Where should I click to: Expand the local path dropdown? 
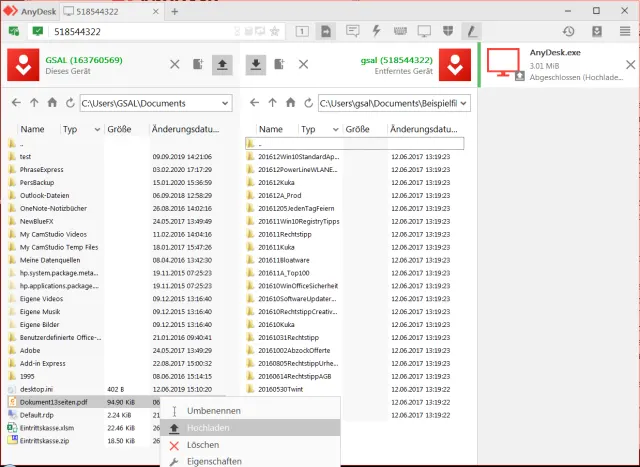(227, 102)
